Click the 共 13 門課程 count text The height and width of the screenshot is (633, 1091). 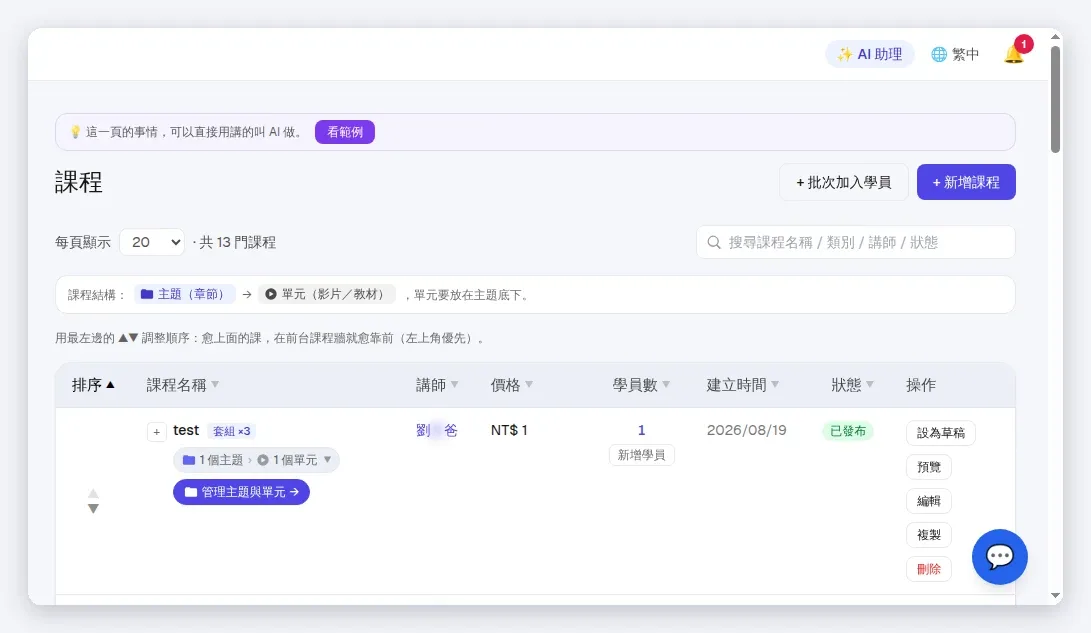point(237,242)
